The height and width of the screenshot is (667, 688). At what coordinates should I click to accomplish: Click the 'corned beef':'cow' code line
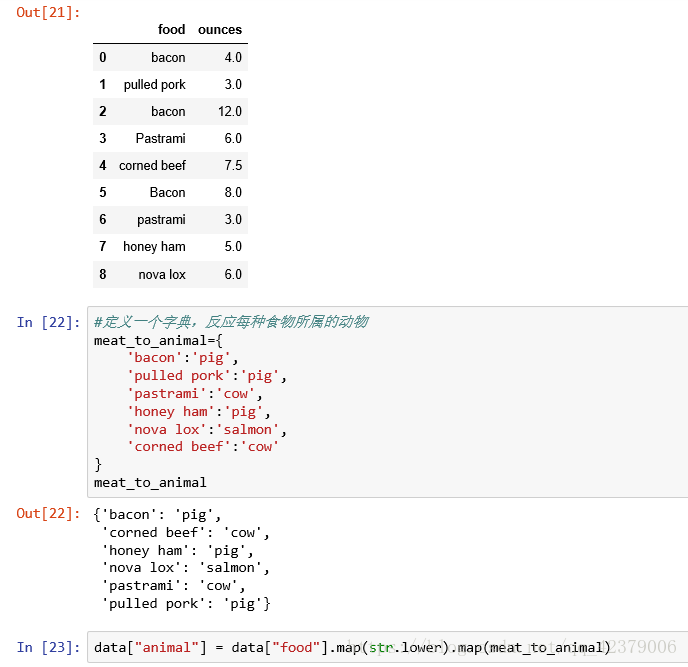(203, 447)
